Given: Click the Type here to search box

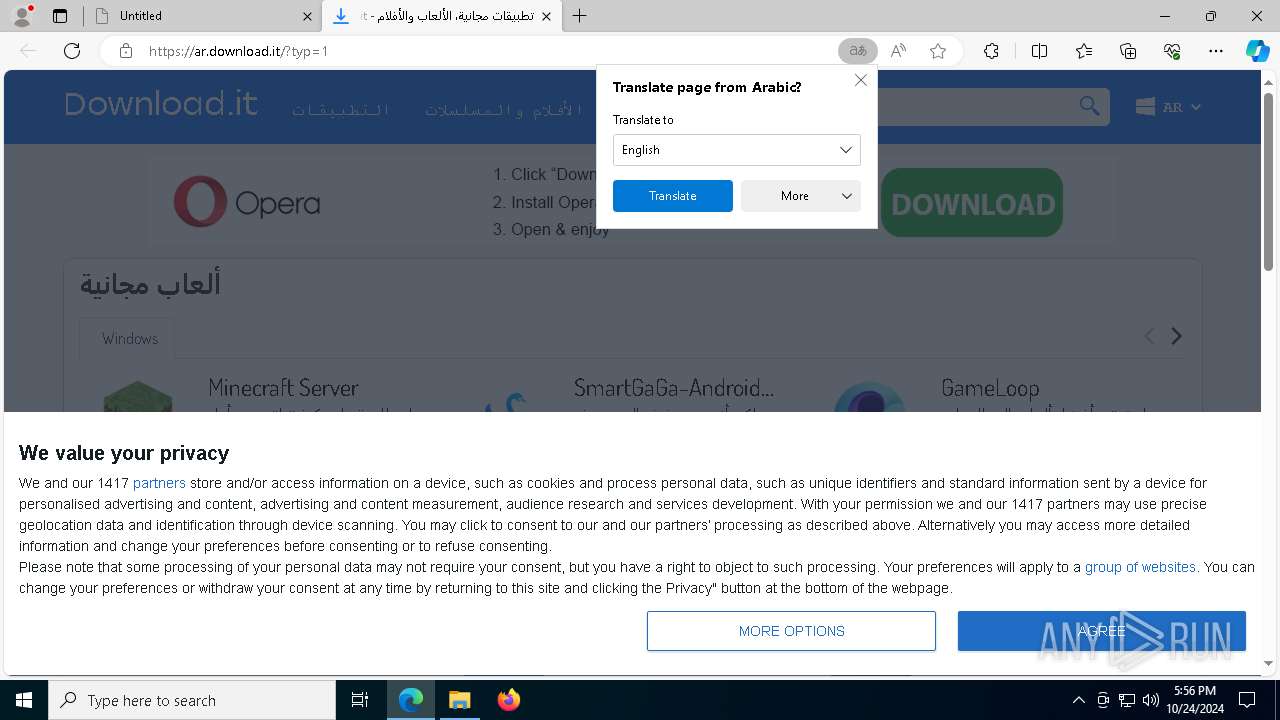Looking at the screenshot, I should pos(192,700).
